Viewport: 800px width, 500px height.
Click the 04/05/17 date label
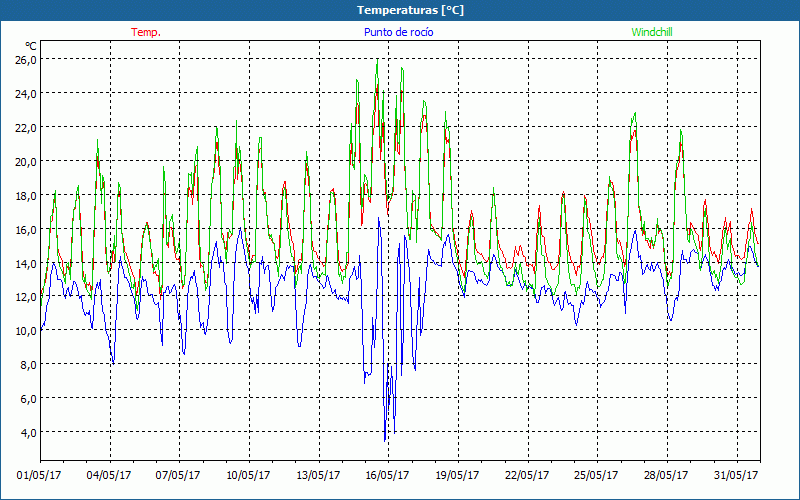pos(109,476)
